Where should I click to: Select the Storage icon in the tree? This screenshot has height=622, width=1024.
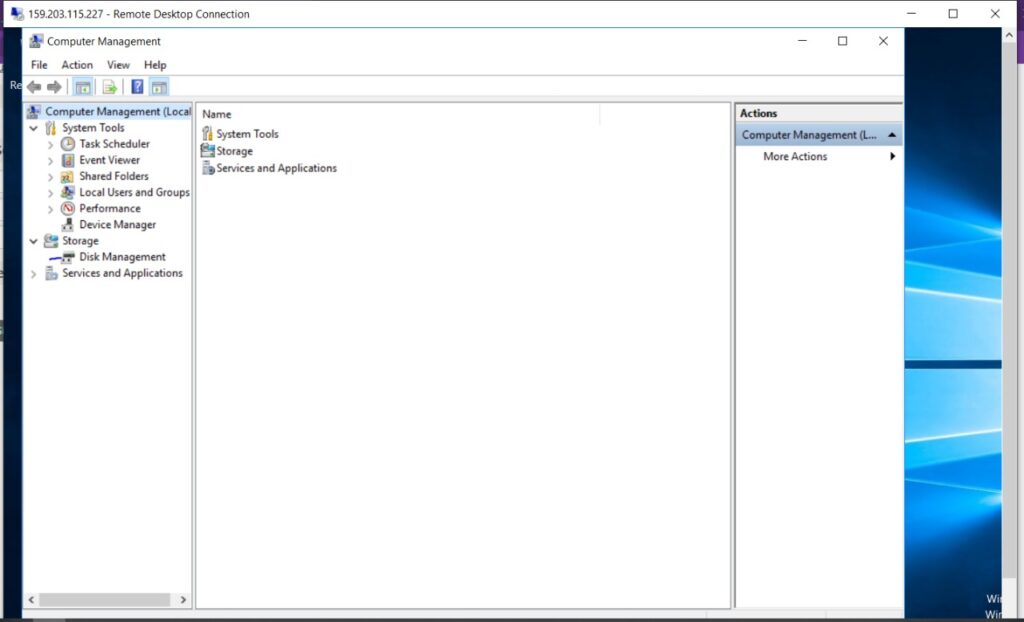[51, 241]
